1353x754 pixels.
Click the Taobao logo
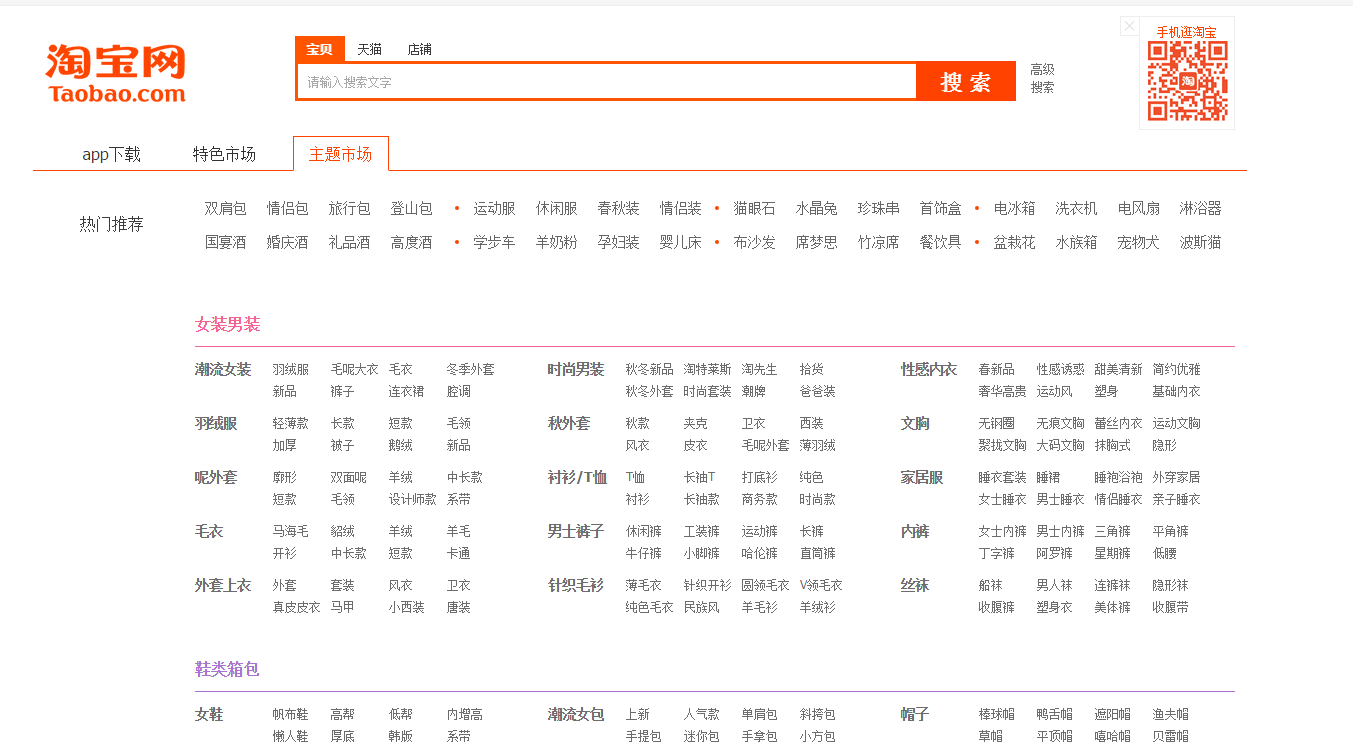pyautogui.click(x=115, y=74)
